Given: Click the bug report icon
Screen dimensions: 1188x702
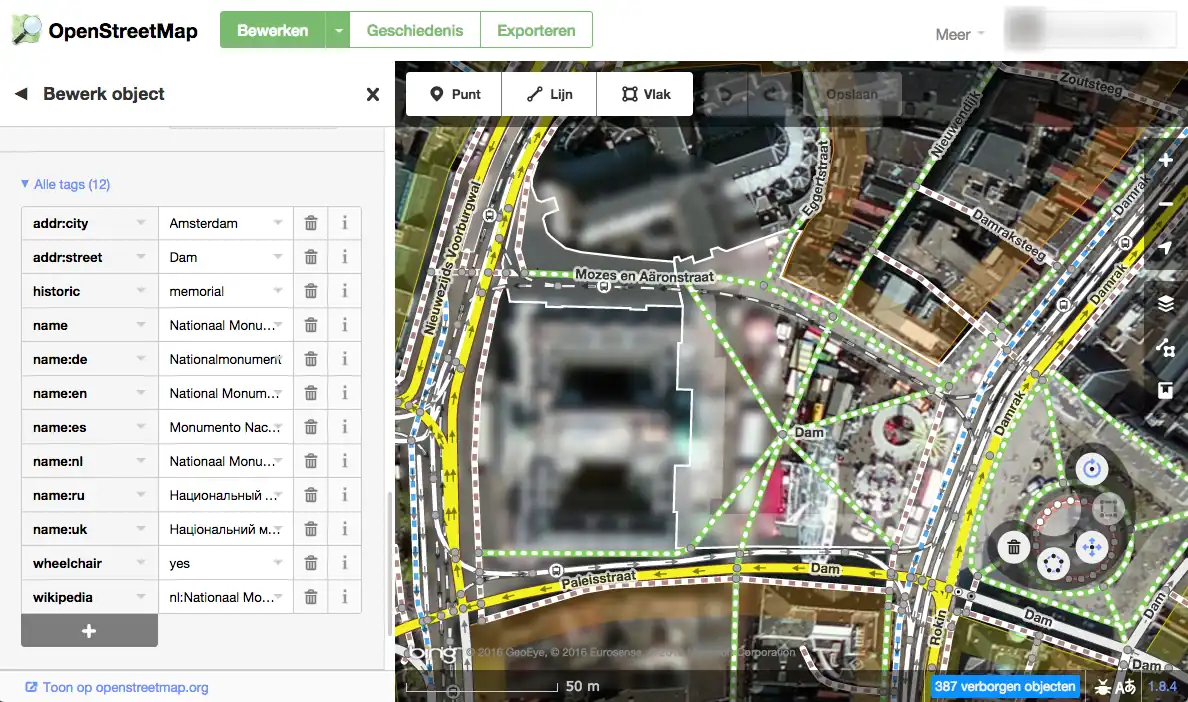Looking at the screenshot, I should [x=1102, y=686].
